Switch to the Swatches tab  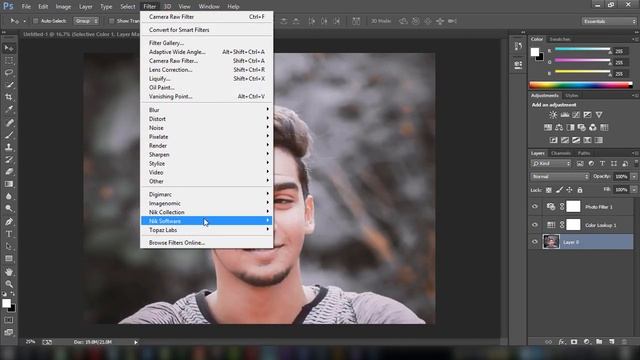[x=560, y=39]
